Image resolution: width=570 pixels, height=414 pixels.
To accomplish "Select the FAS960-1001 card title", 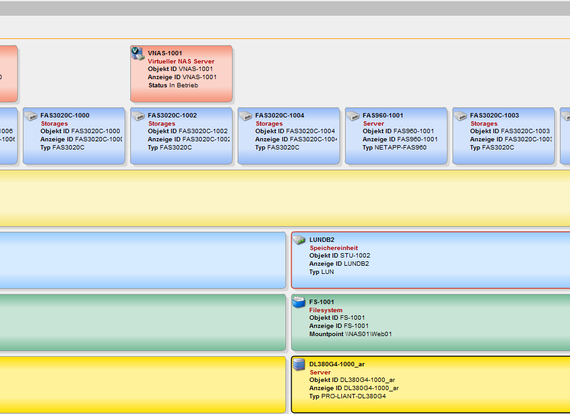I will pos(383,115).
